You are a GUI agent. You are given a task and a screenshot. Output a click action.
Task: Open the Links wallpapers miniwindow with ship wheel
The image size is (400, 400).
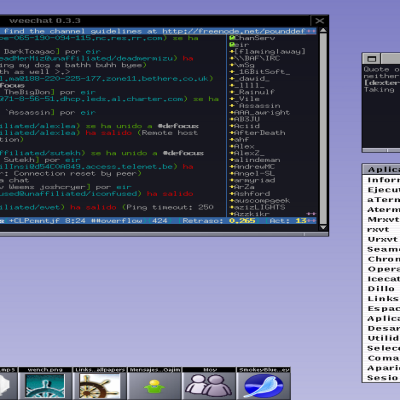point(99,384)
